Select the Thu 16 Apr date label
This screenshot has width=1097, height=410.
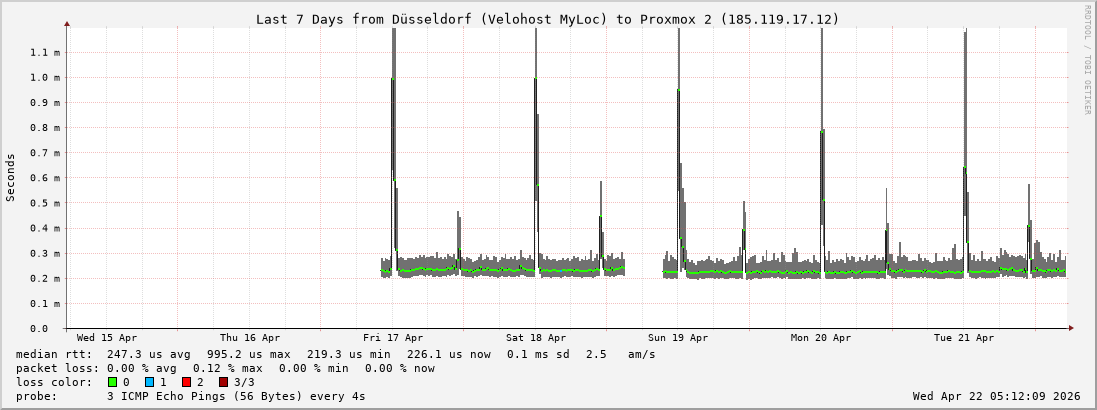[x=250, y=338]
